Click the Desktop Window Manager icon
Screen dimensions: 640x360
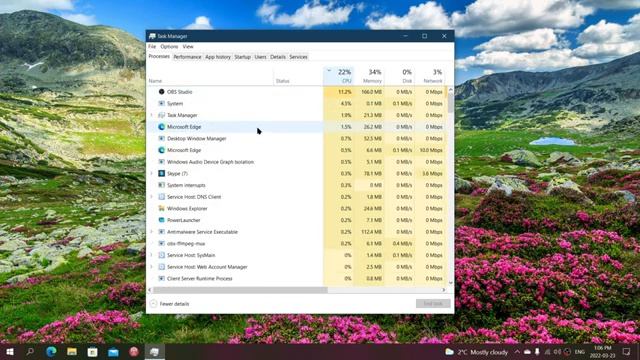point(162,138)
